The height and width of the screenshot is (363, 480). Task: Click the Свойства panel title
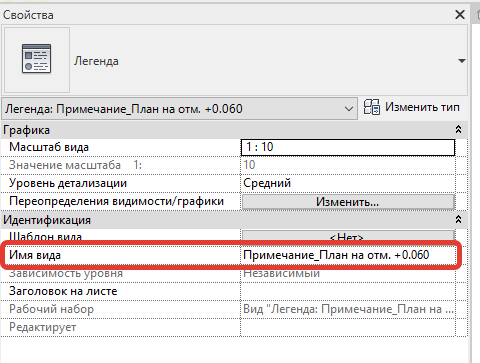pos(28,15)
